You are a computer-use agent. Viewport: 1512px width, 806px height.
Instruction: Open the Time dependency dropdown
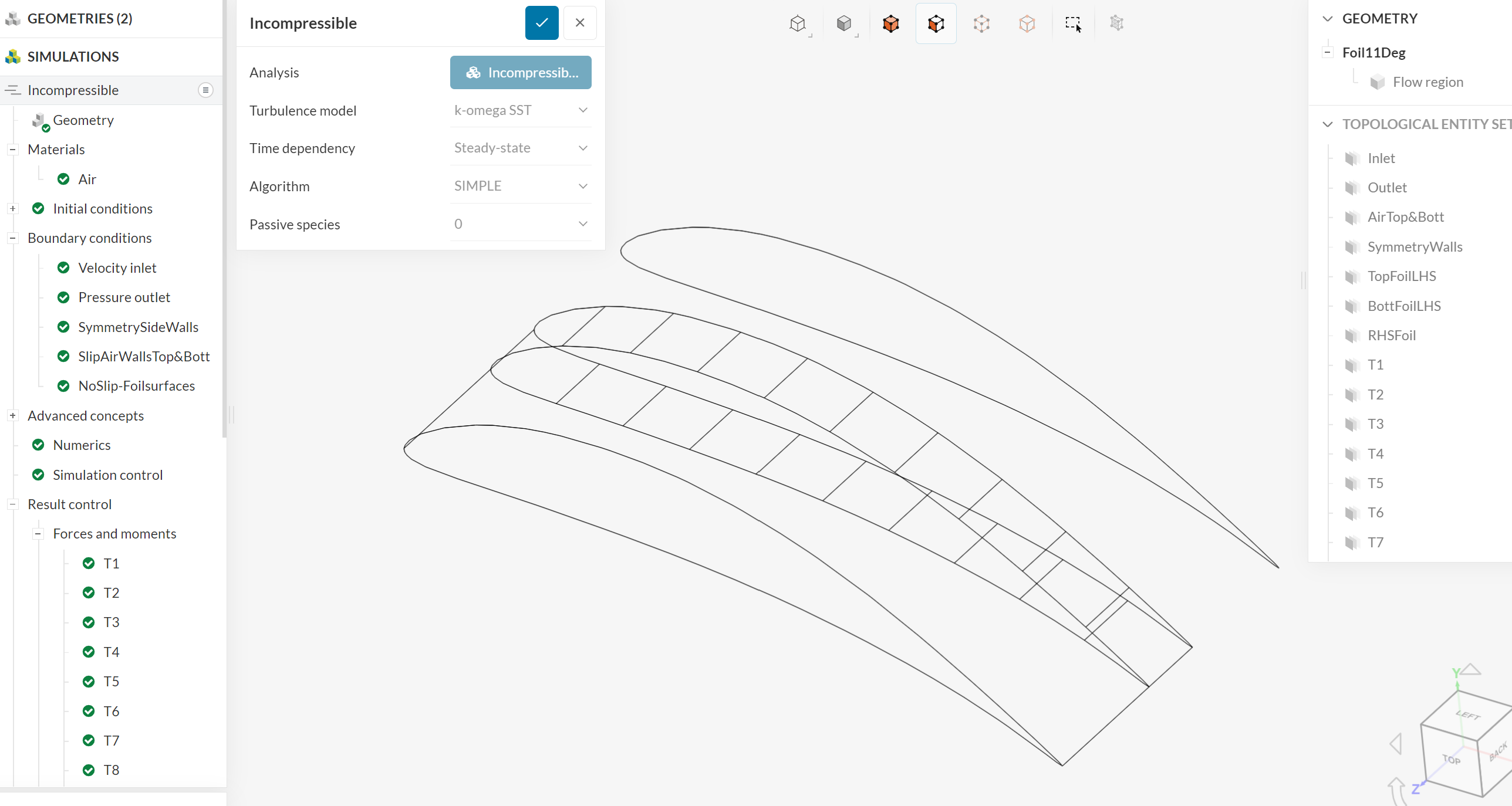[520, 148]
